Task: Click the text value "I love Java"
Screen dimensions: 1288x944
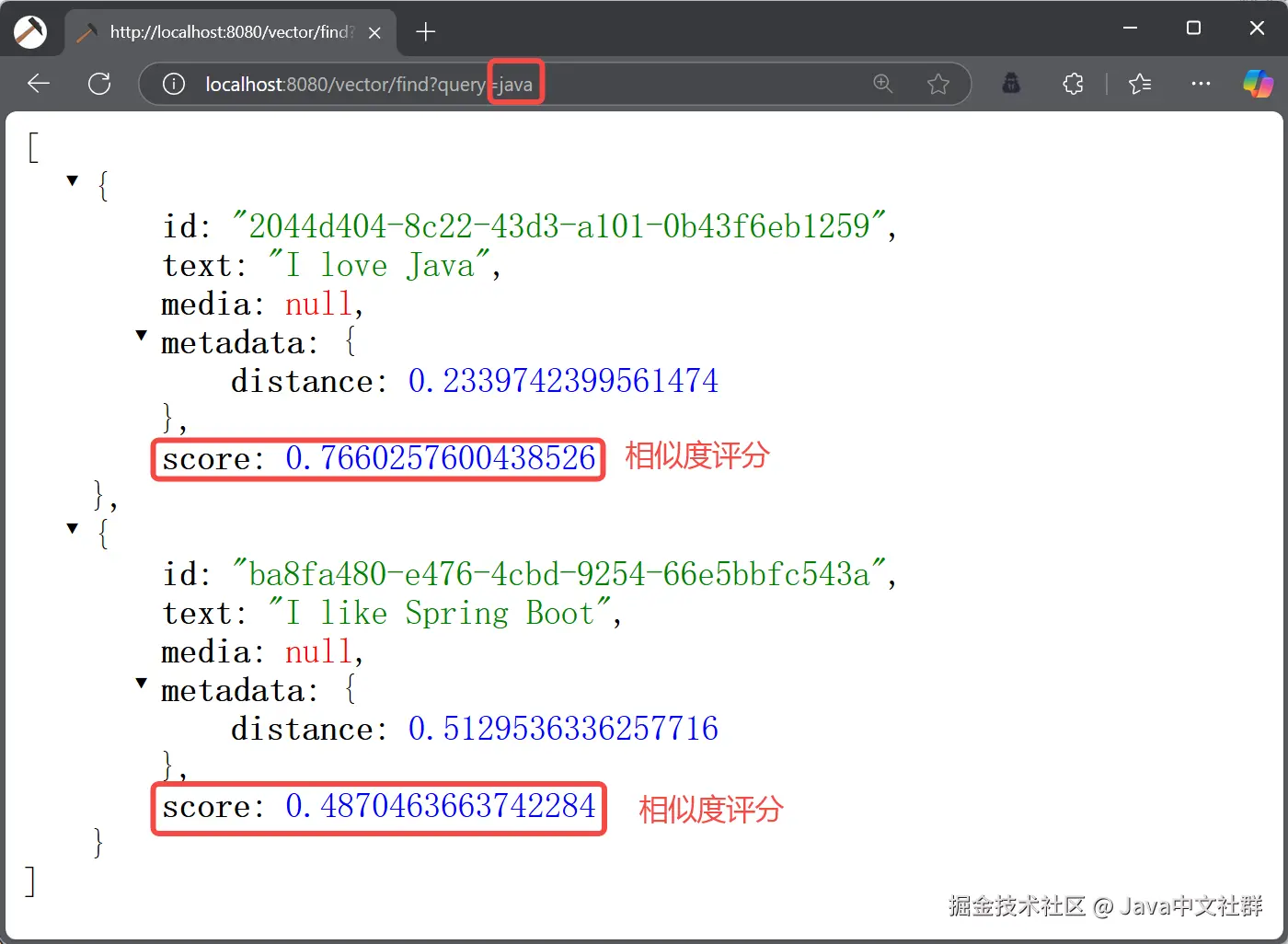Action: click(x=378, y=265)
